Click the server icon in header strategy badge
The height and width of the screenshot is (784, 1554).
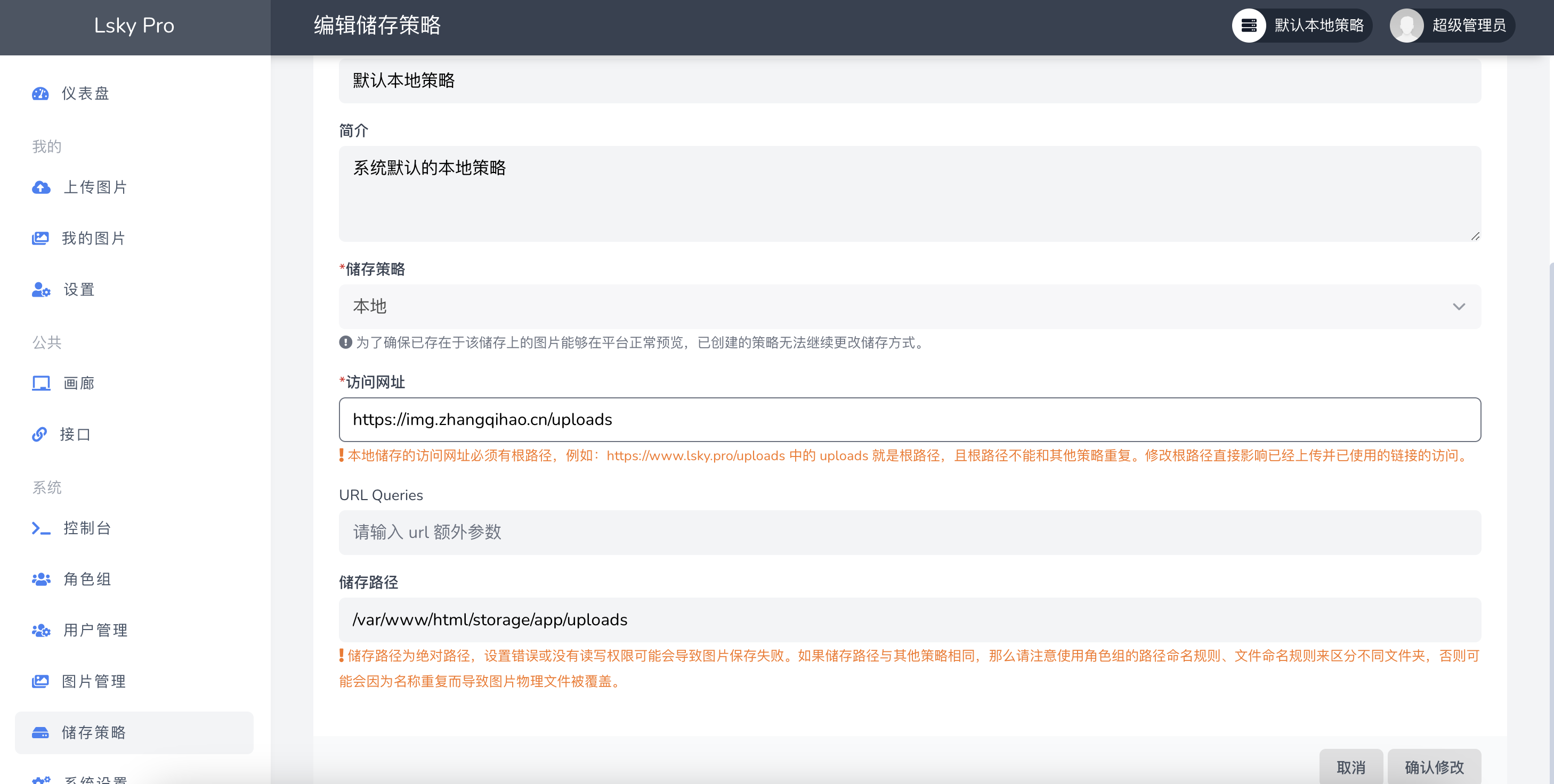tap(1249, 26)
